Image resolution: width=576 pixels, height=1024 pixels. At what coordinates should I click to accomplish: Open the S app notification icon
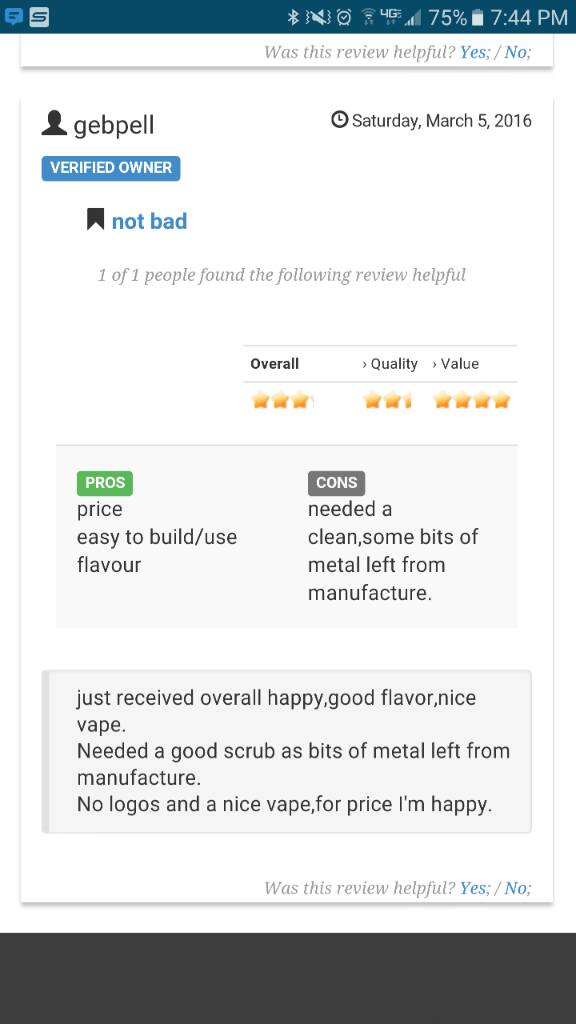tap(39, 16)
